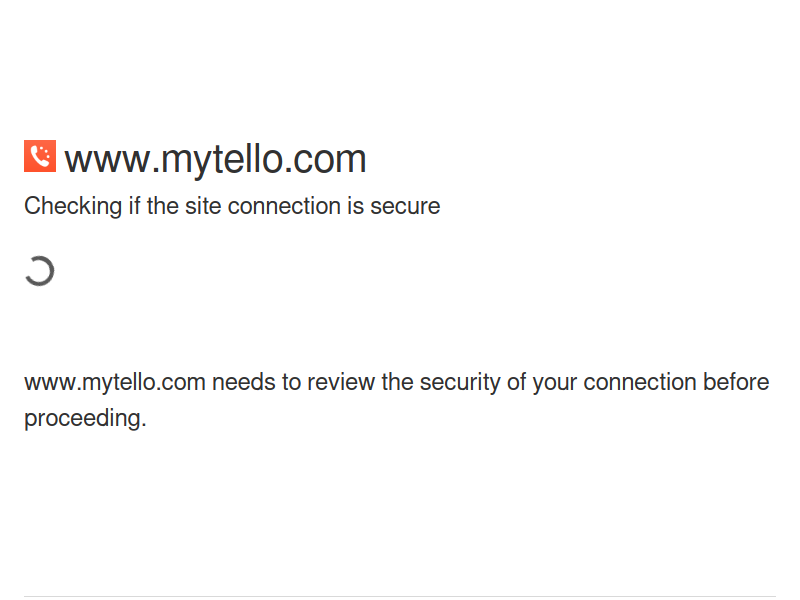
Task: Click the word "proceeding." in the paragraph
Action: click(85, 419)
